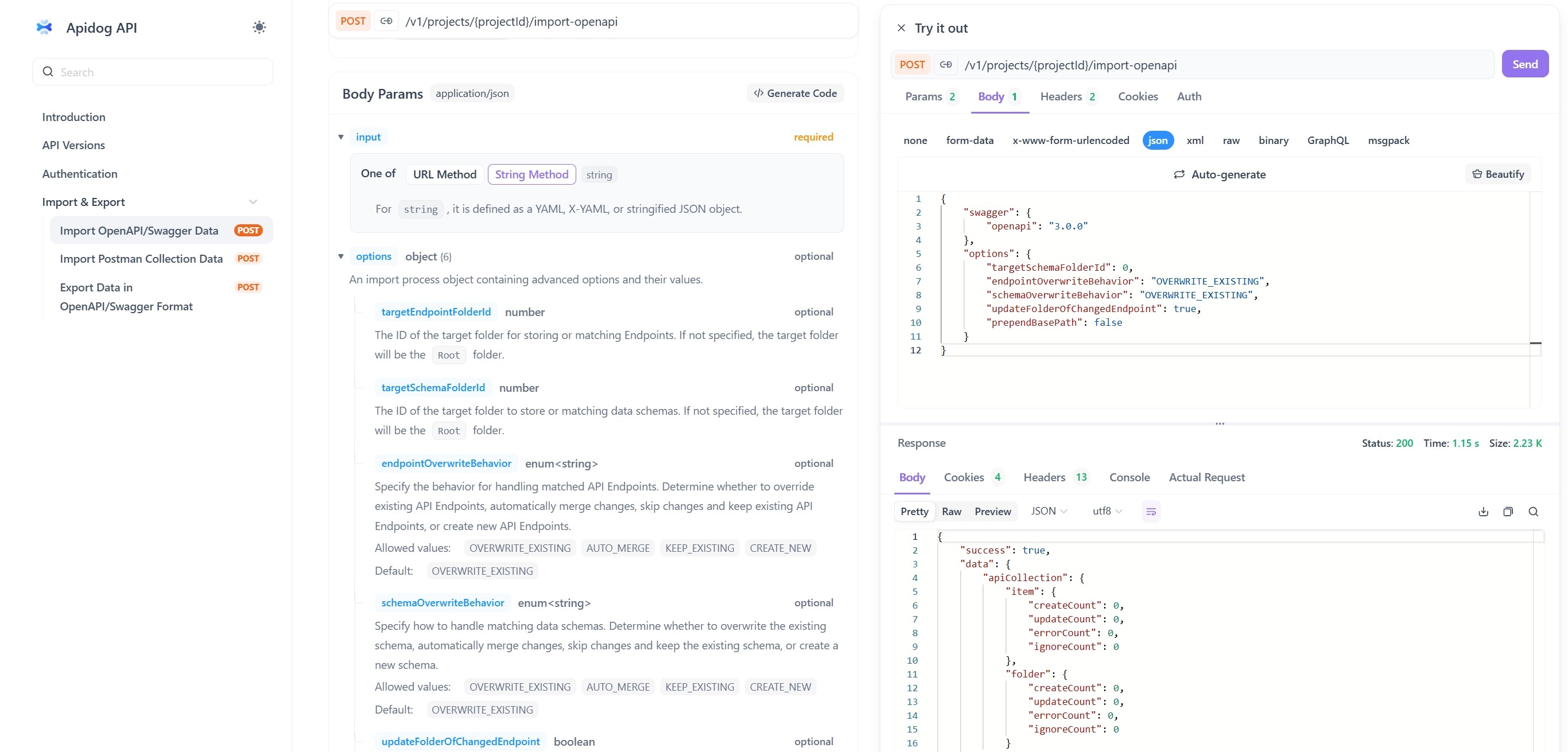Open the Authentication page

(x=80, y=174)
